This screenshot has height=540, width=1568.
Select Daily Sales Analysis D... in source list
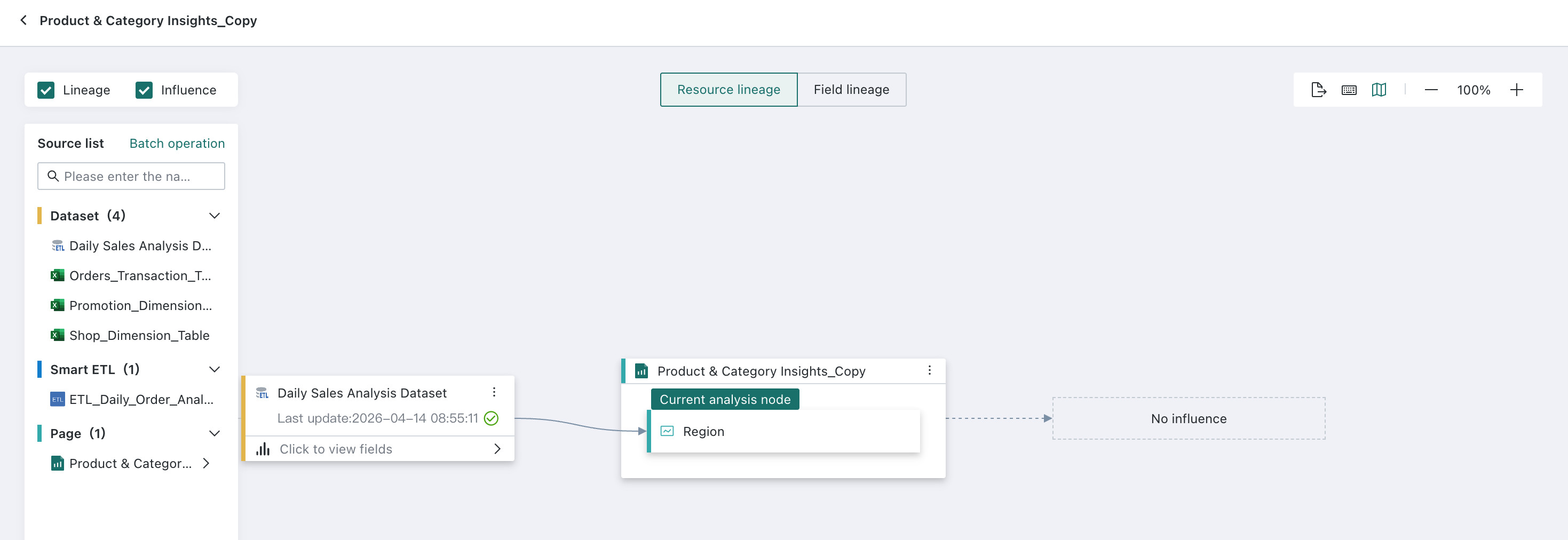click(x=140, y=246)
